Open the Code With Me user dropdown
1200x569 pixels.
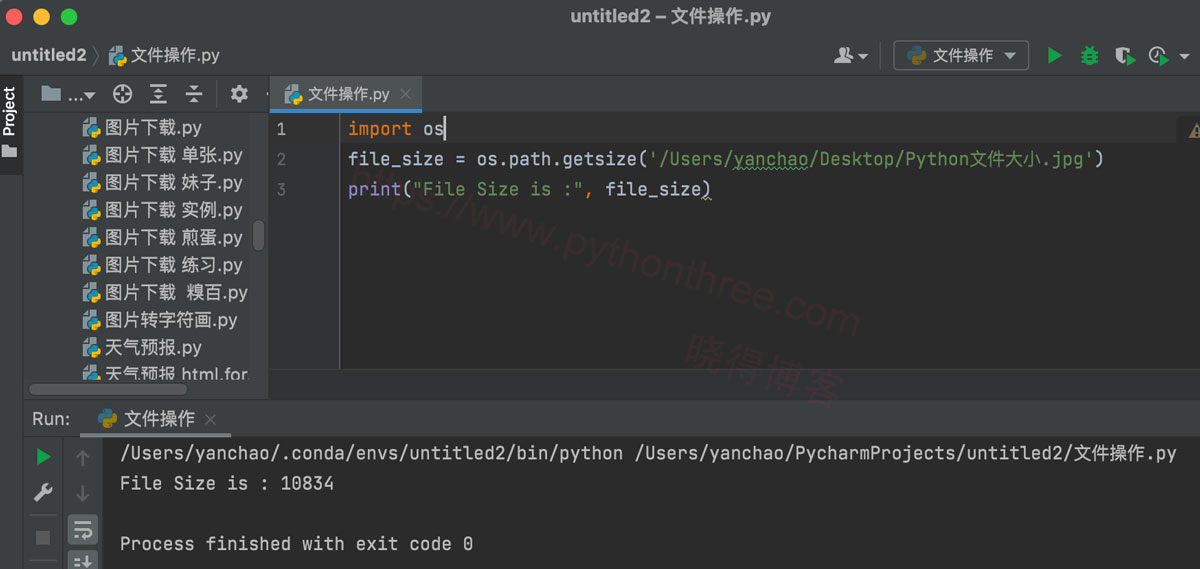click(x=850, y=56)
